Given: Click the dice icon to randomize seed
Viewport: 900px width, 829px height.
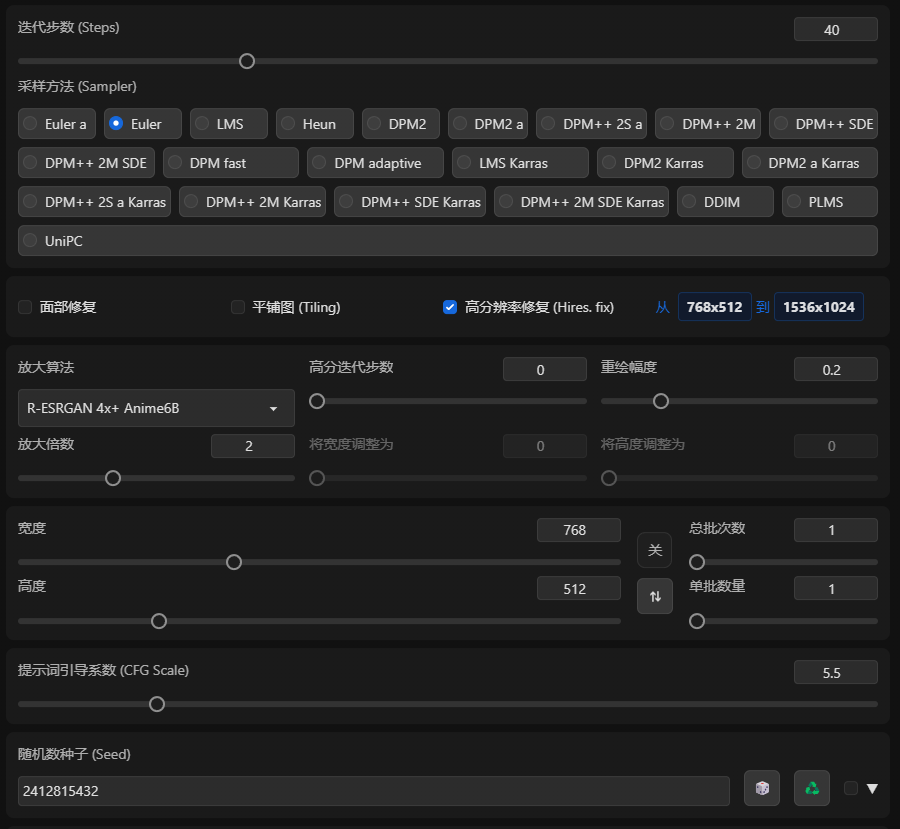Looking at the screenshot, I should [762, 788].
